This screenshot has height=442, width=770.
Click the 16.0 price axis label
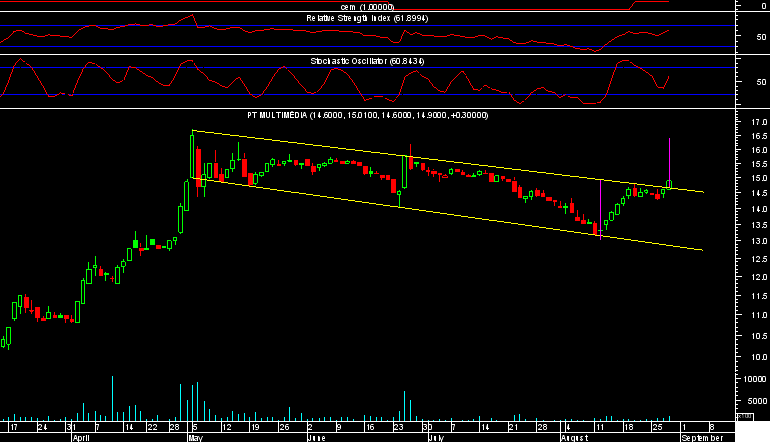[x=759, y=150]
